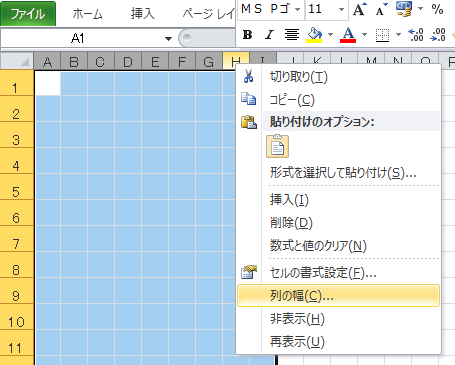Switch to the ホーム ribbon tab
Viewport: 455px width, 365px height.
click(88, 14)
